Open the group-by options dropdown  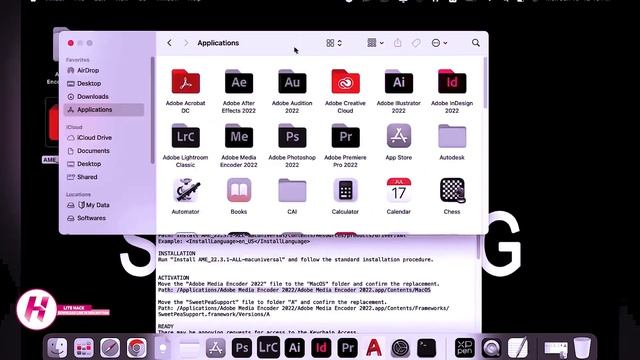tap(375, 43)
